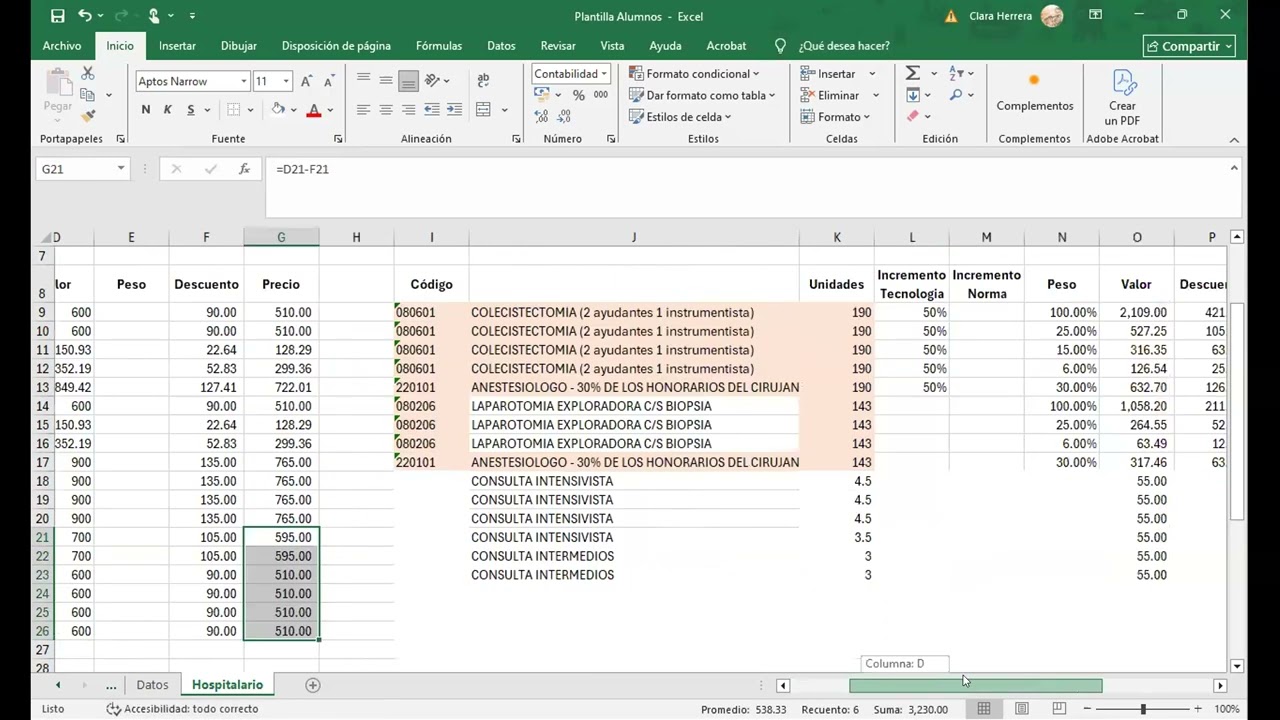Click the Clear eraser icon in Edición

[x=912, y=116]
